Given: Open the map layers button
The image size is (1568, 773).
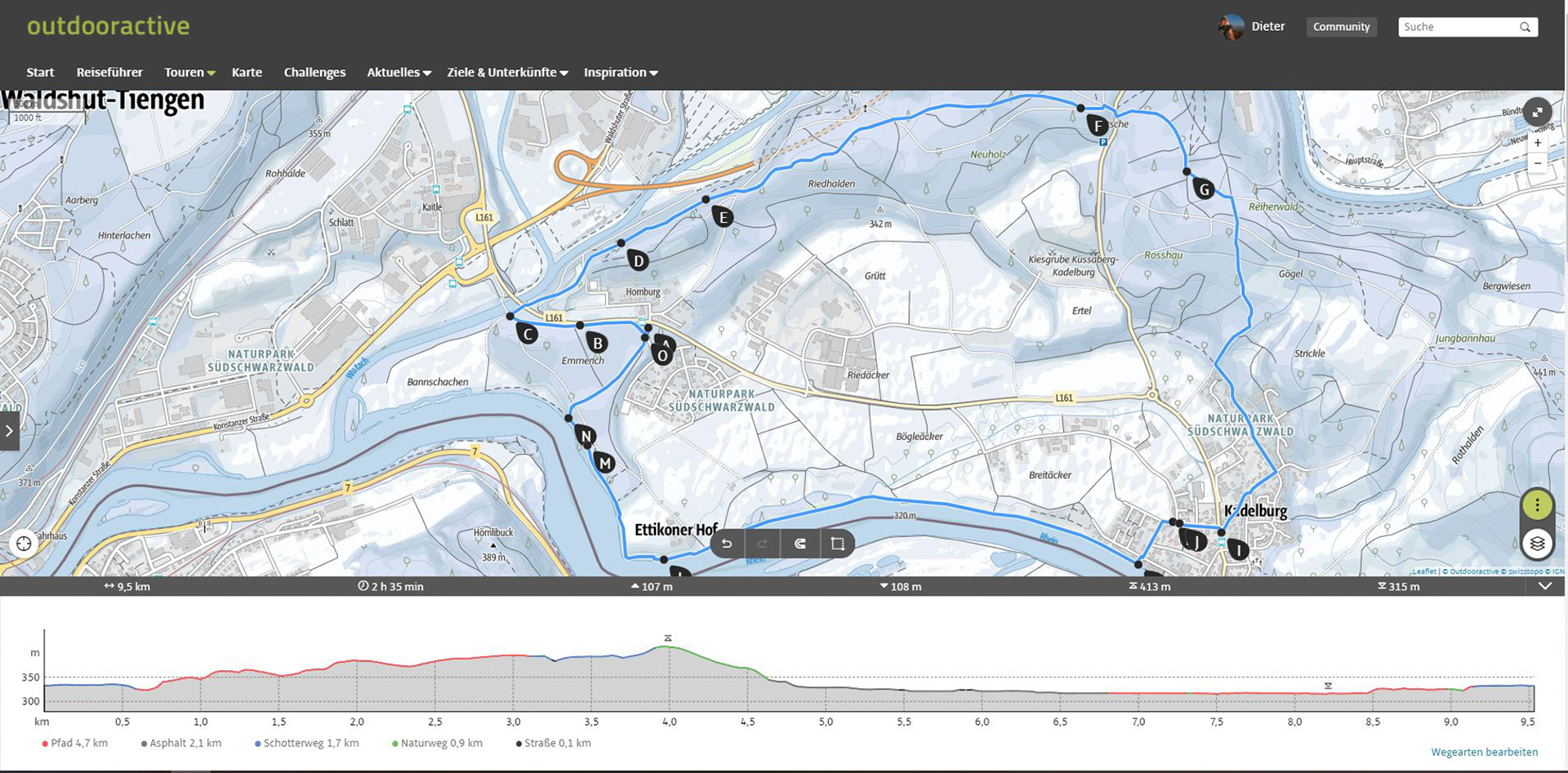Looking at the screenshot, I should tap(1537, 544).
